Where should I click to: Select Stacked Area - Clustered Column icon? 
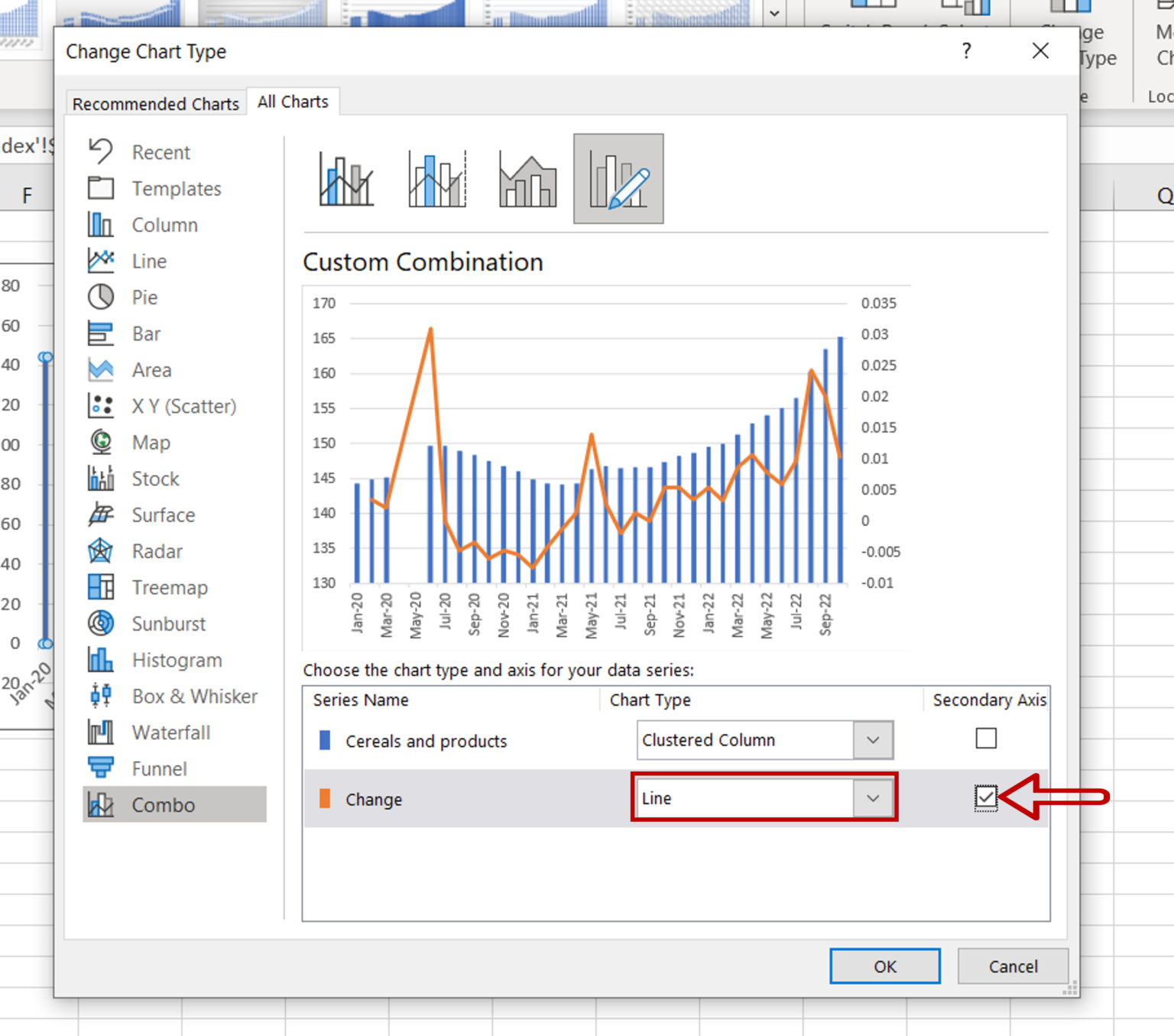[x=527, y=179]
